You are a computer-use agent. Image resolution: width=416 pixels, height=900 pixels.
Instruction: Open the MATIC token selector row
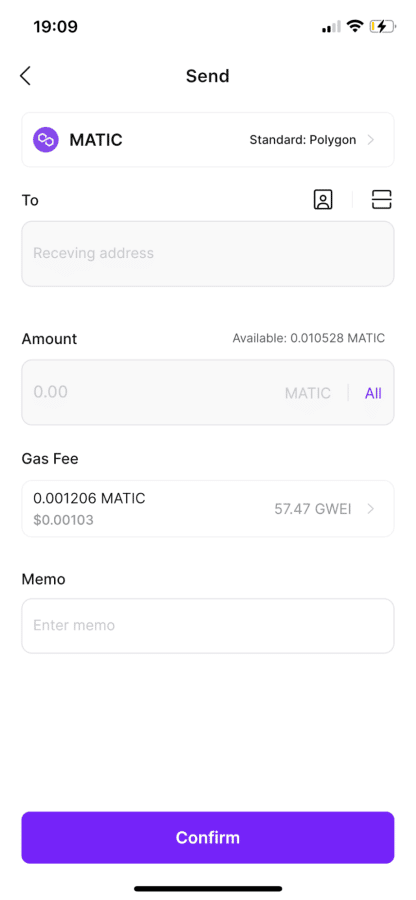pos(208,139)
